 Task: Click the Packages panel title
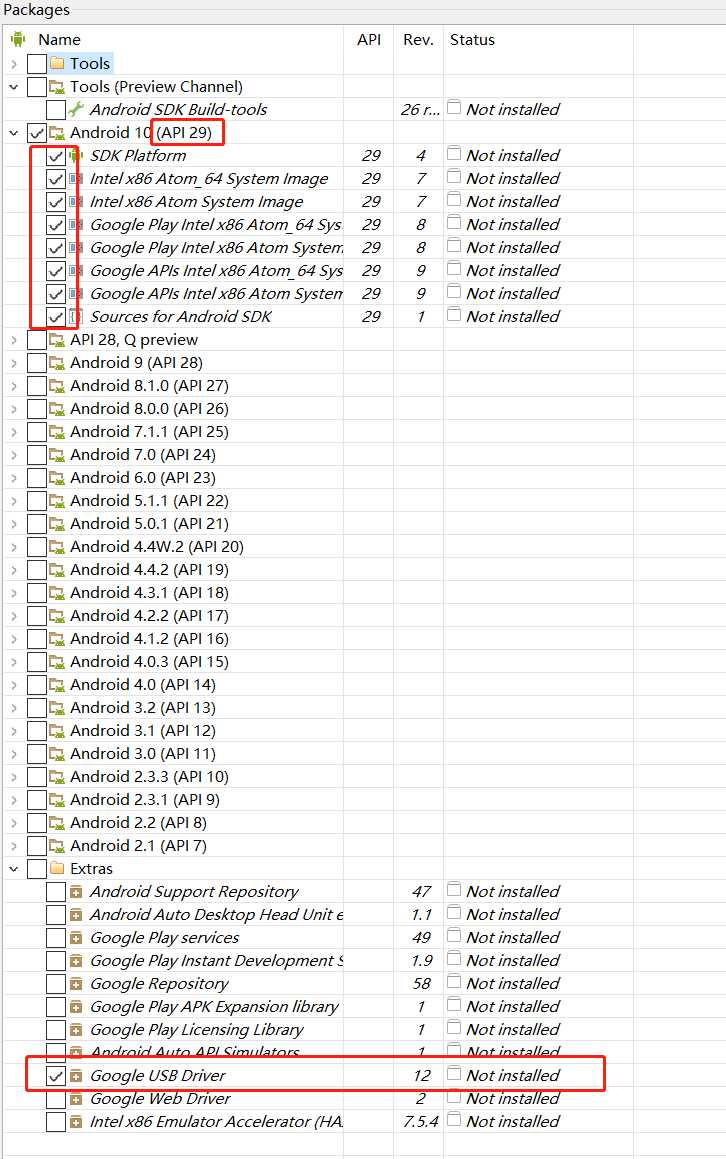(36, 10)
